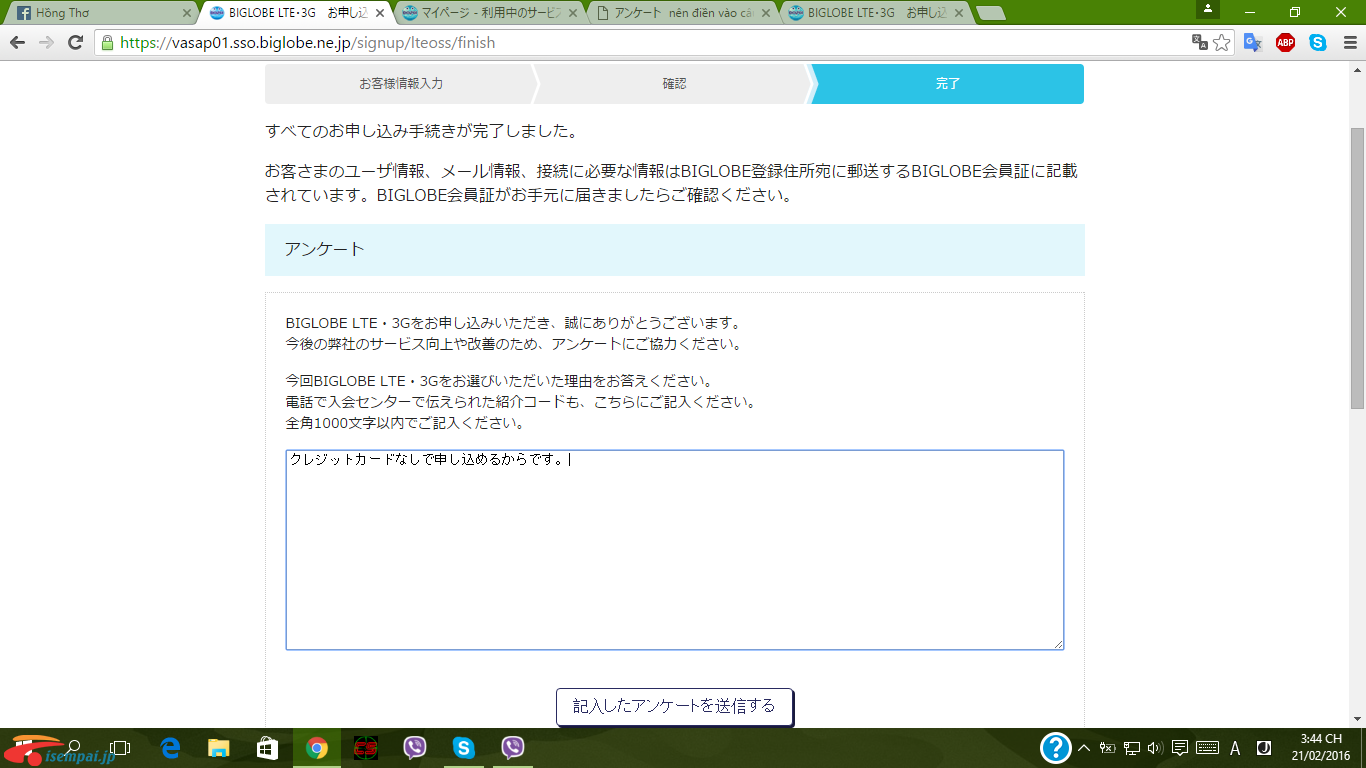Open the Chrome hamburger menu

pyautogui.click(x=1348, y=43)
